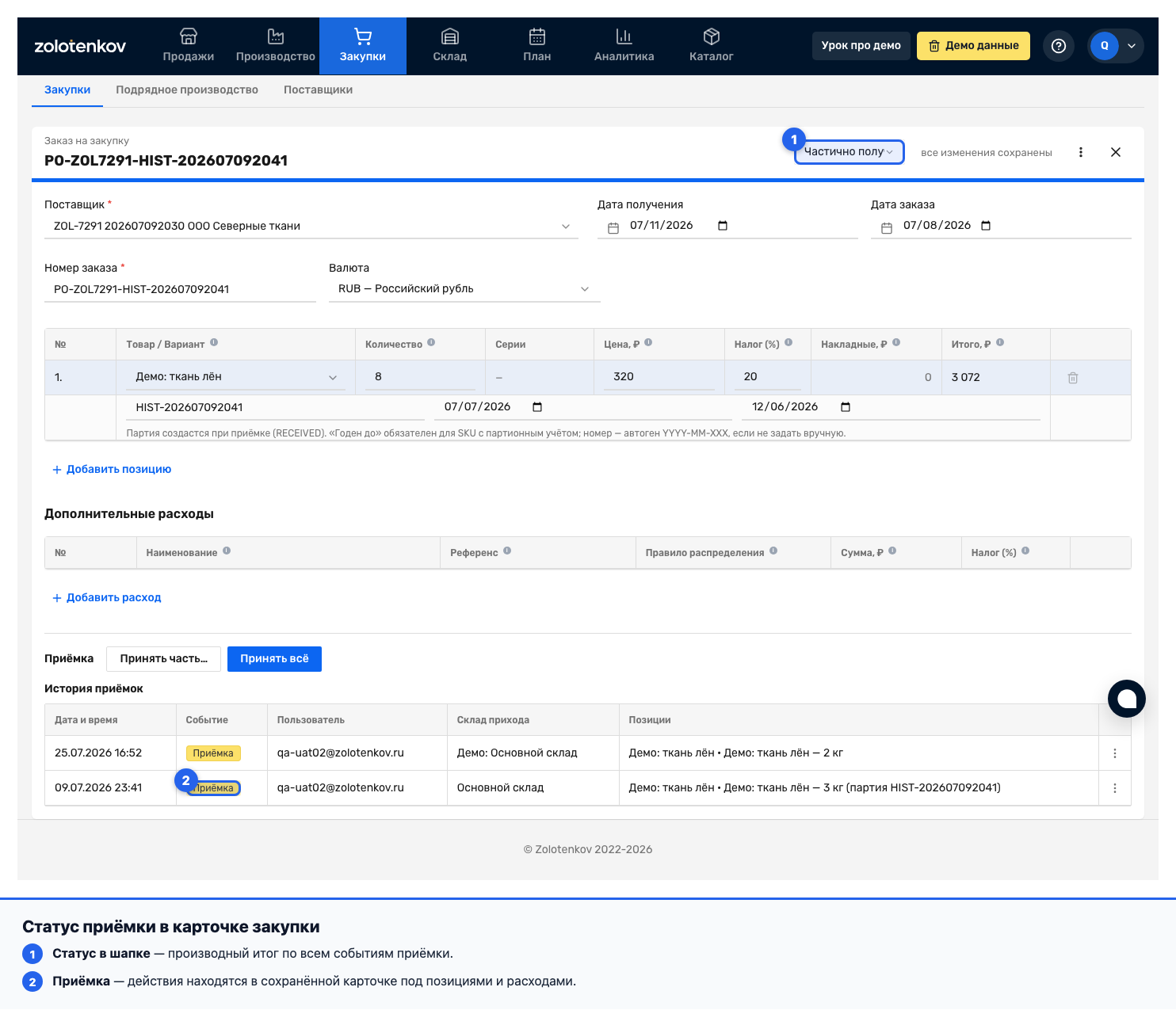Open row actions for 25.07.2026 receipt
The width and height of the screenshot is (1176, 1010).
[1114, 753]
